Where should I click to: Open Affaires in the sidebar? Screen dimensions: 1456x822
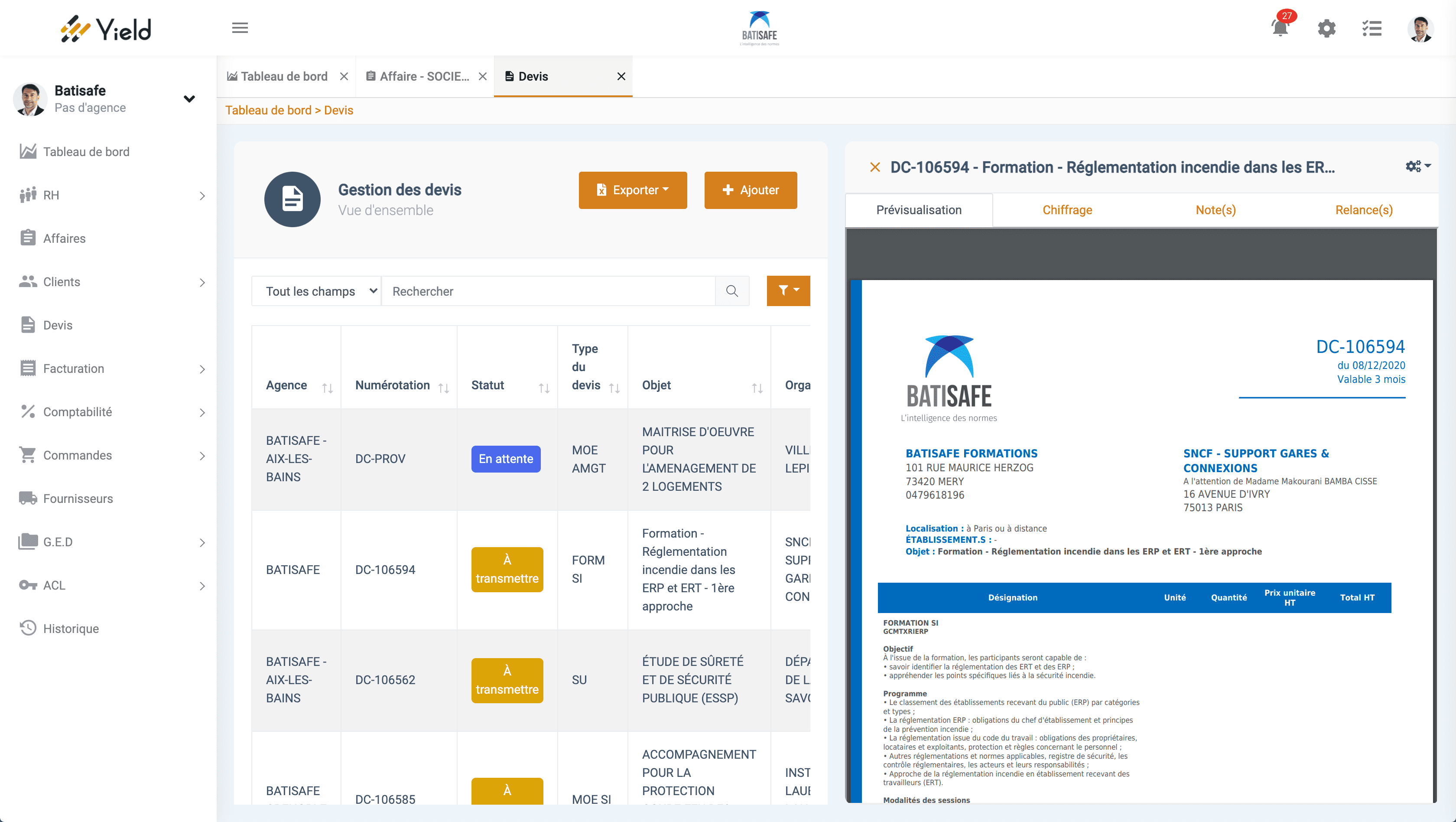[x=65, y=238]
